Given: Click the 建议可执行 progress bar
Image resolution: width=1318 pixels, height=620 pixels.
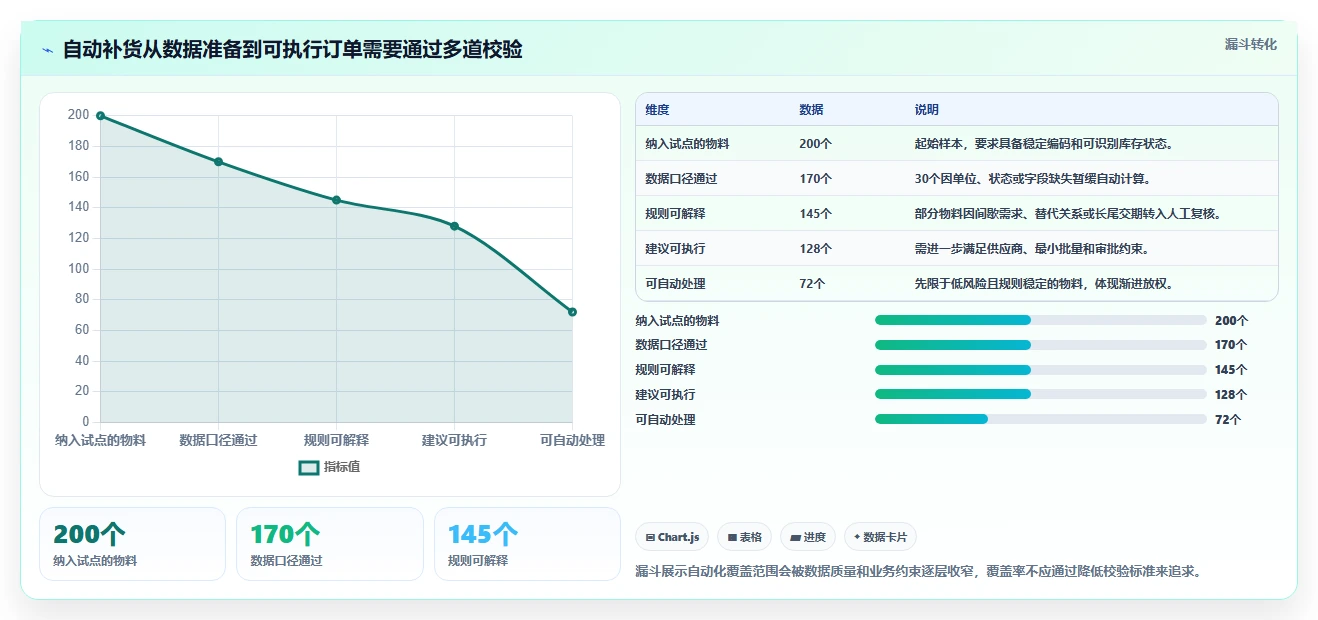Looking at the screenshot, I should point(1040,395).
